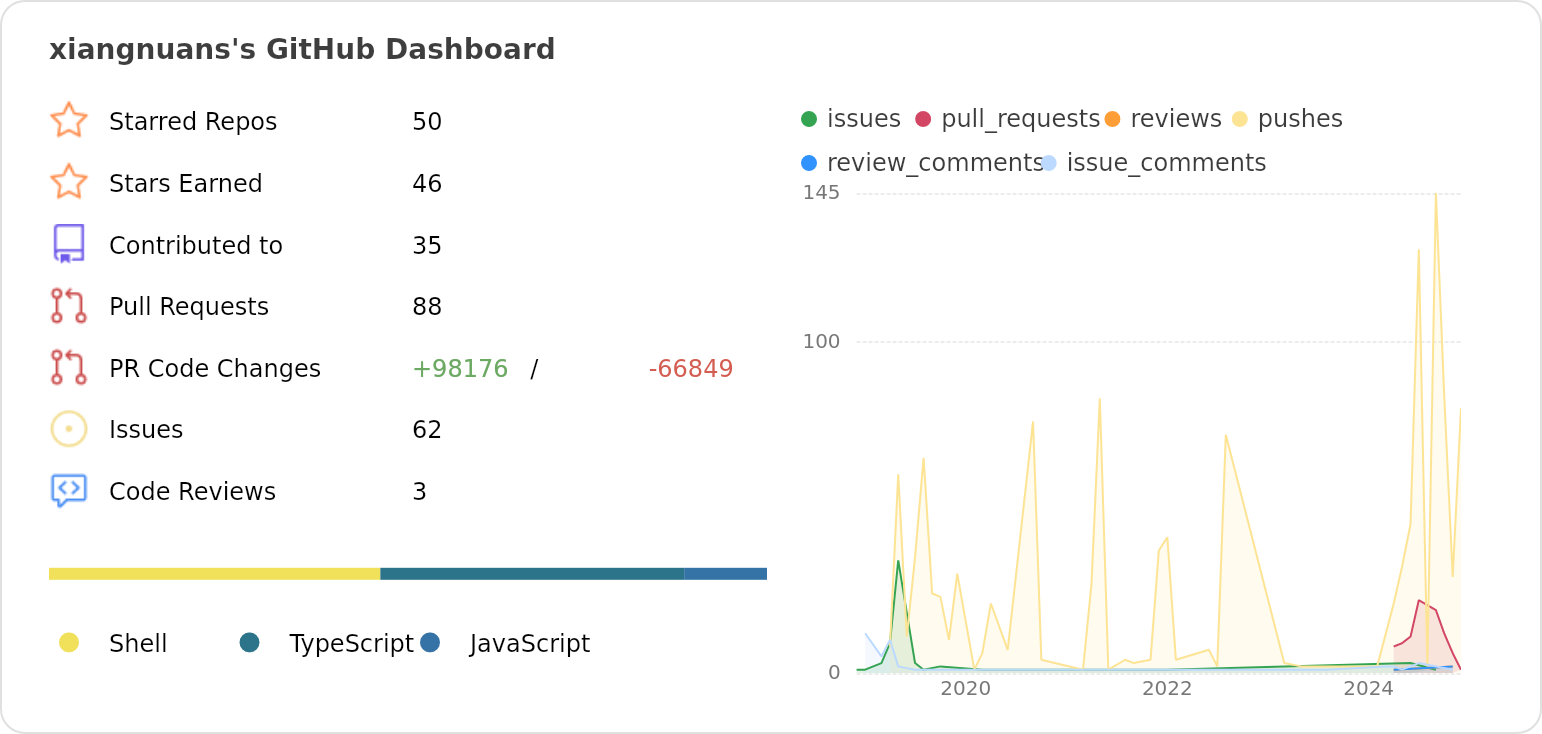Click the blue JavaScript language dot

[430, 642]
